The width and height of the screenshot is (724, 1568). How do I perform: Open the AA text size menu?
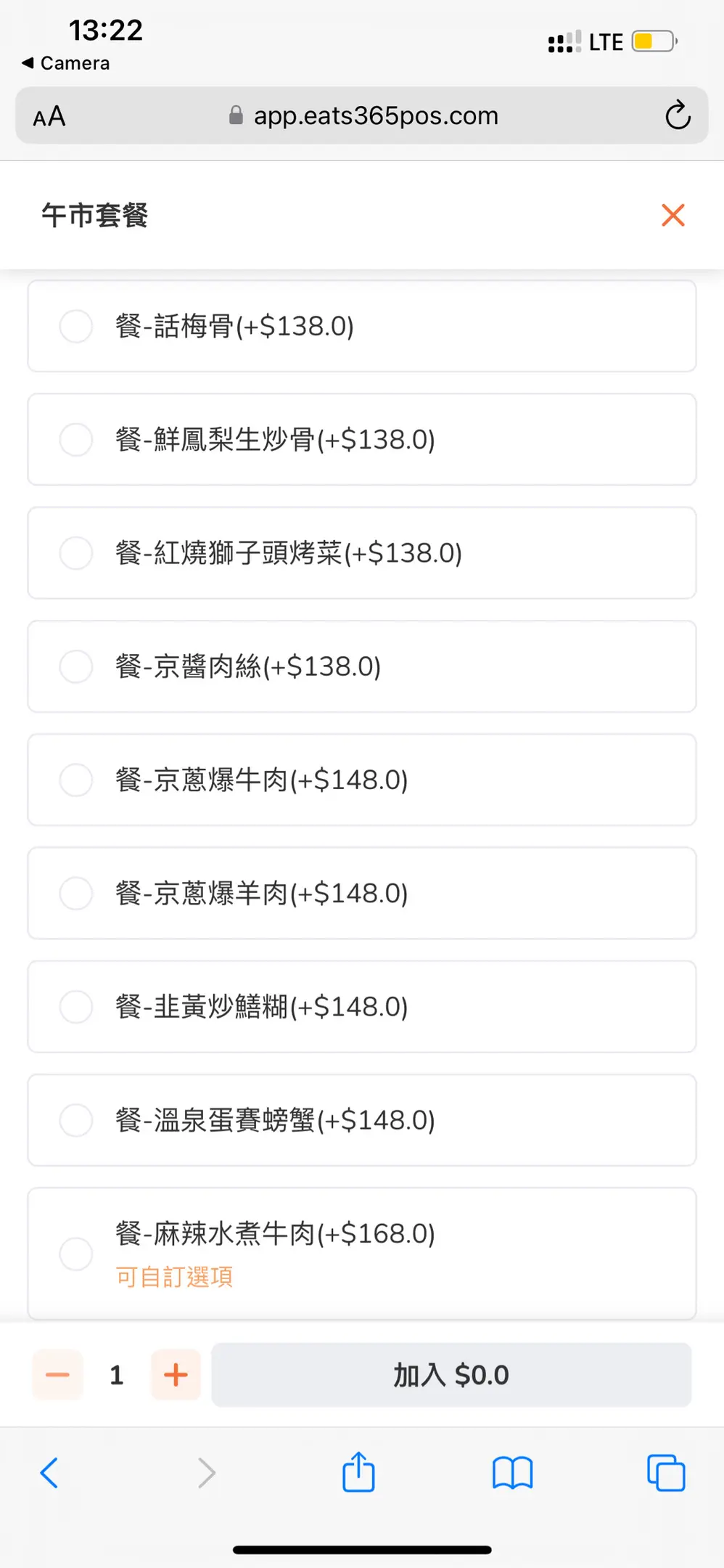49,116
